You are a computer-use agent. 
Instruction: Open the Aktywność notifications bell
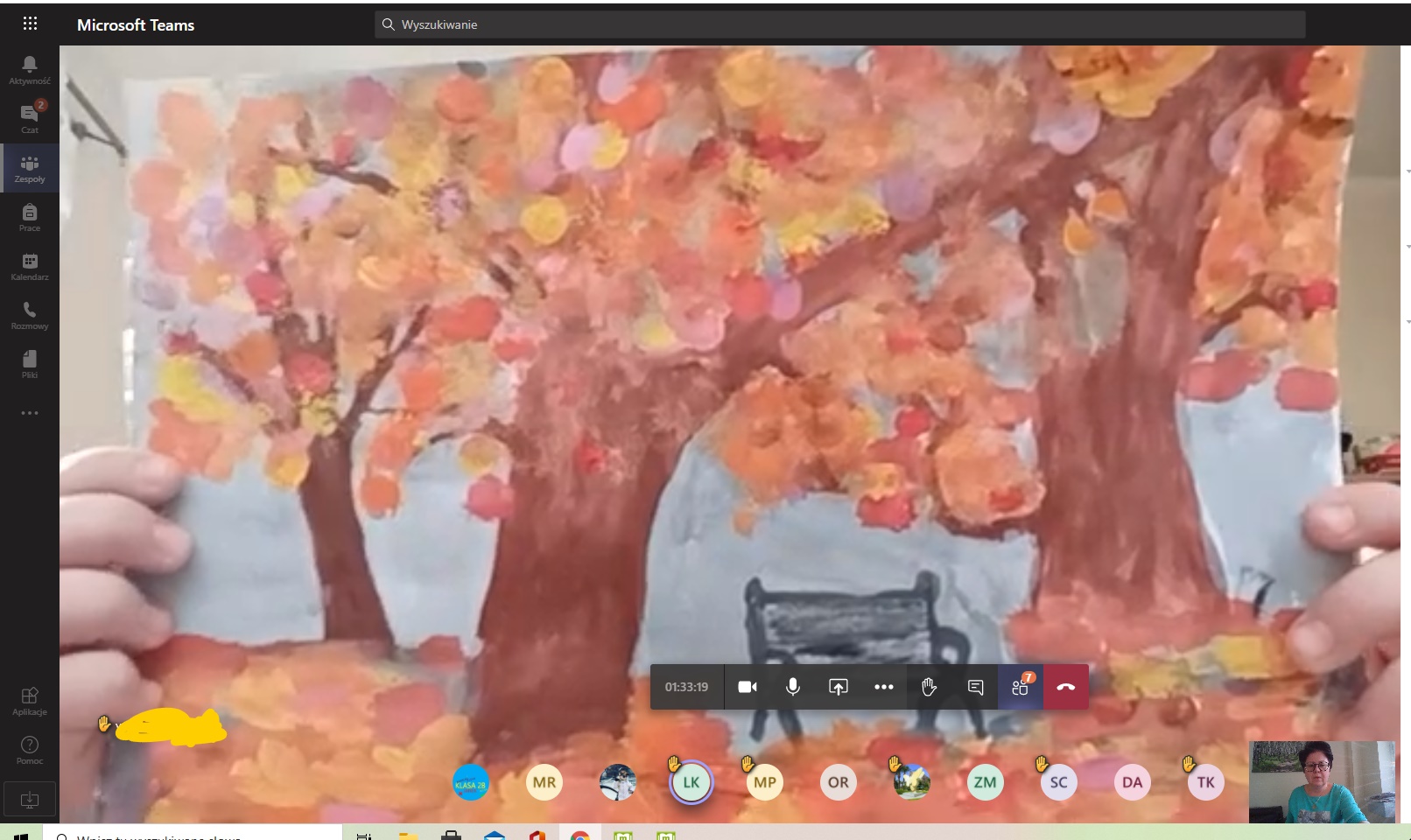click(30, 69)
